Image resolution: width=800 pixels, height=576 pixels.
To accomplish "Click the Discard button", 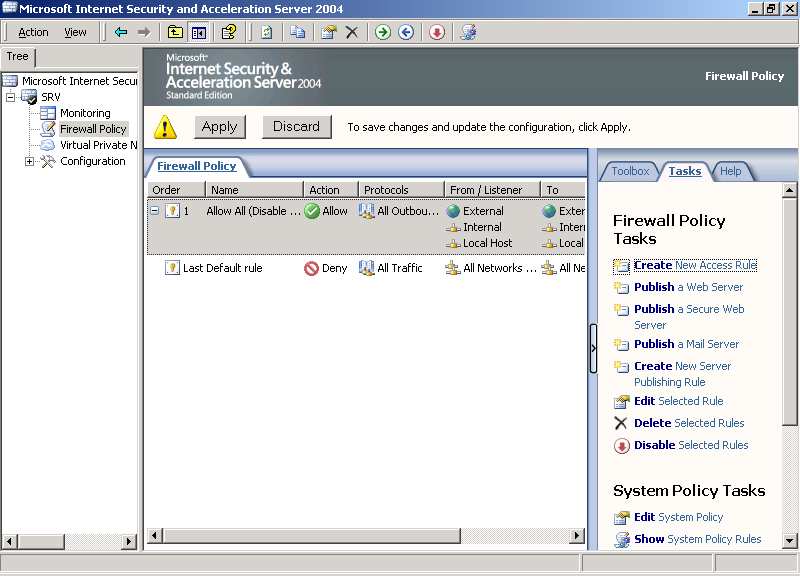I will click(x=296, y=127).
